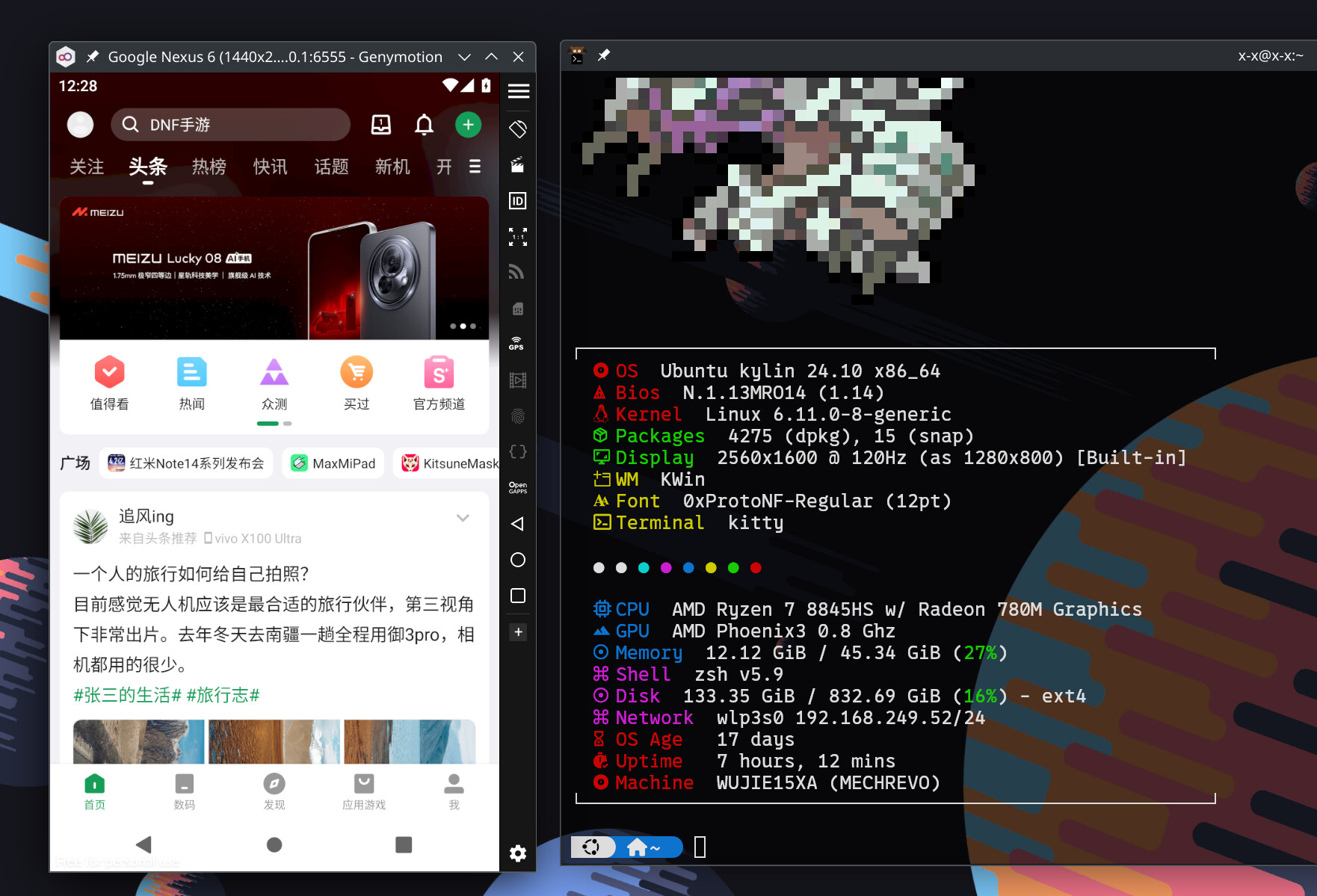Viewport: 1317px width, 896px height.
Task: Install Open GApps from Genymotion sidebar
Action: click(x=517, y=487)
